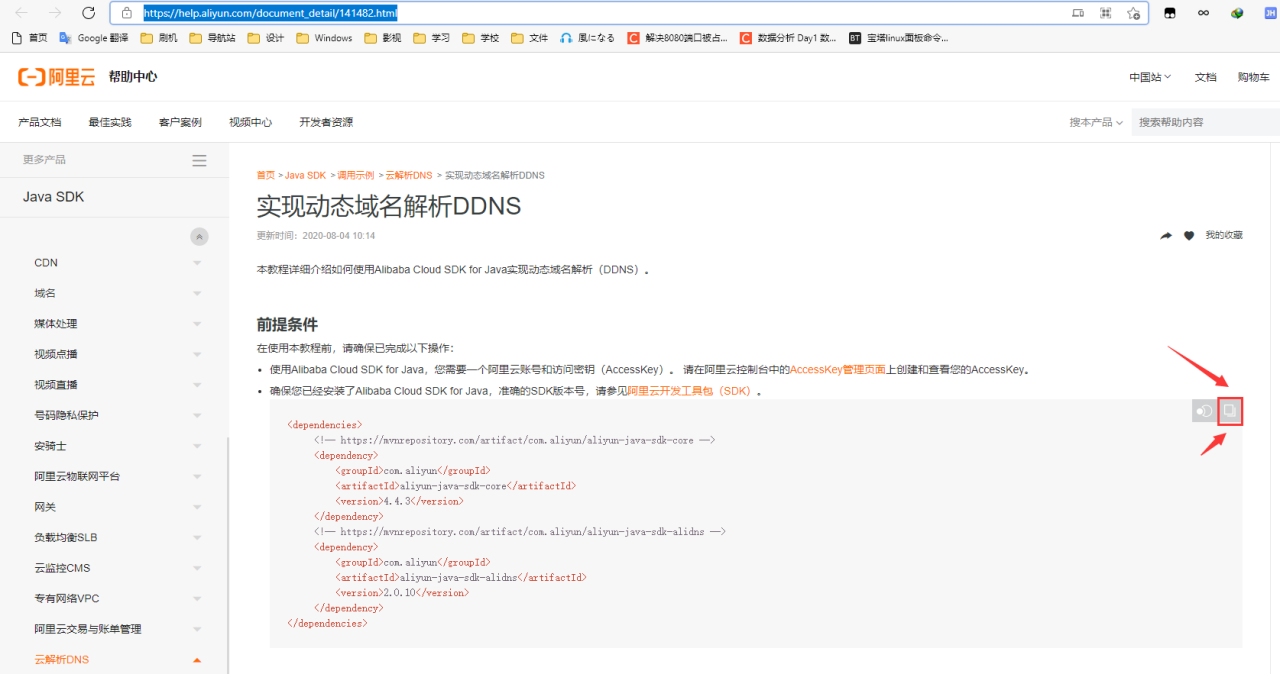Copy the Maven dependencies code snippet
This screenshot has height=674, width=1280.
(1229, 411)
